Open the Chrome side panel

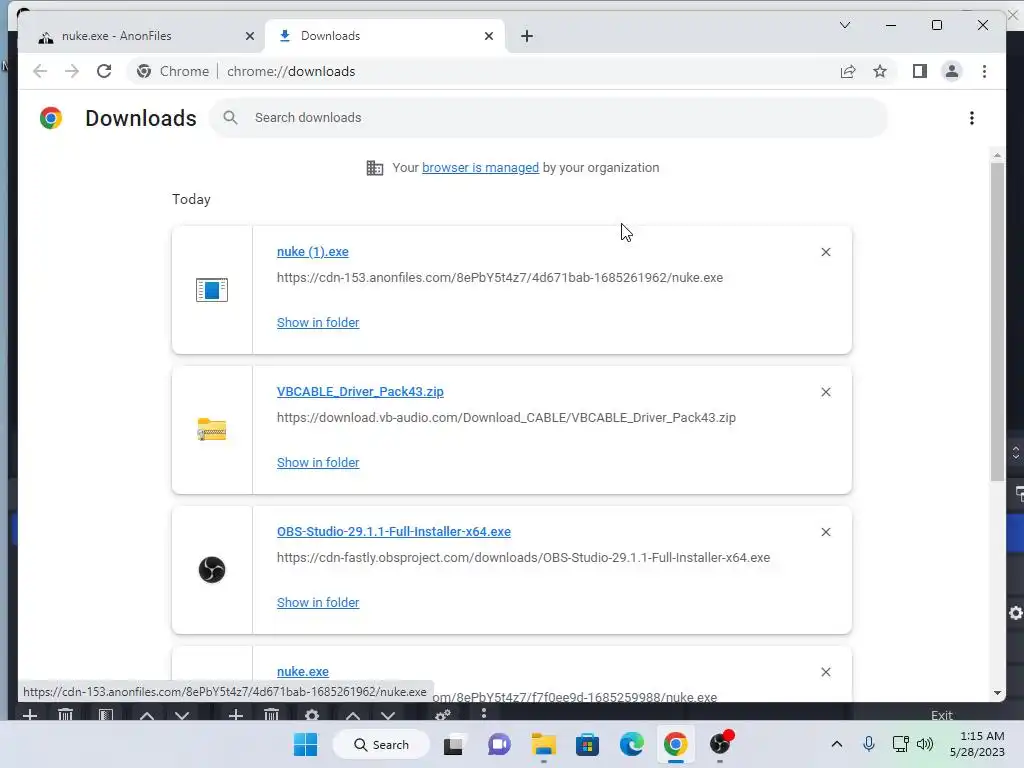tap(920, 71)
